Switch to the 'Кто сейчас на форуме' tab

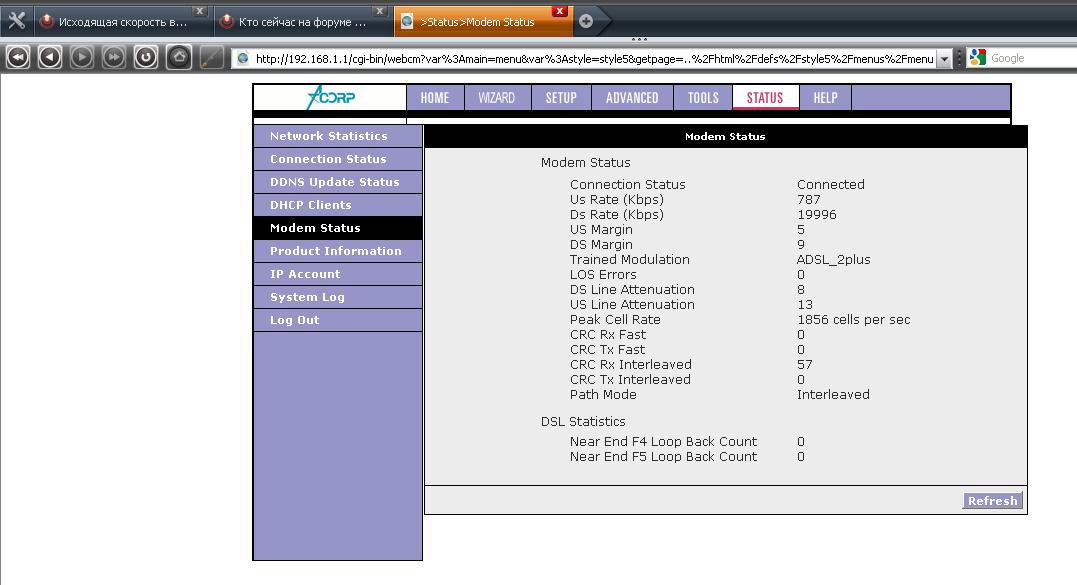302,22
